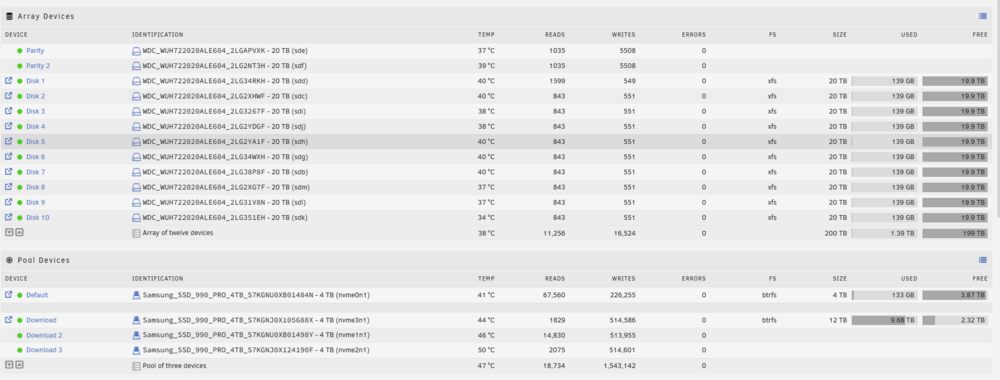Click pool collapse down arrow button
1000x380 pixels.
[9, 365]
